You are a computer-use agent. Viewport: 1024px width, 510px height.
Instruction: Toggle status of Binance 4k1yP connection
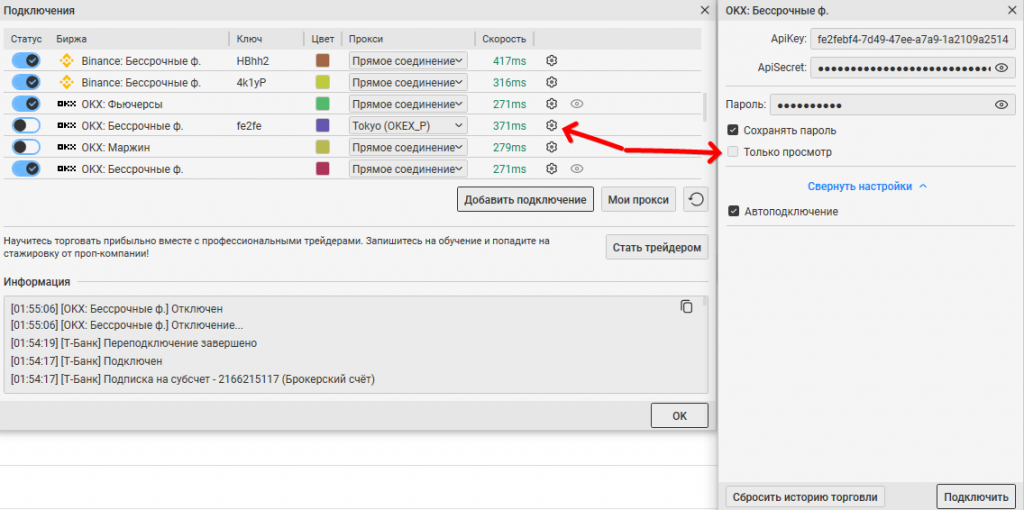point(25,82)
